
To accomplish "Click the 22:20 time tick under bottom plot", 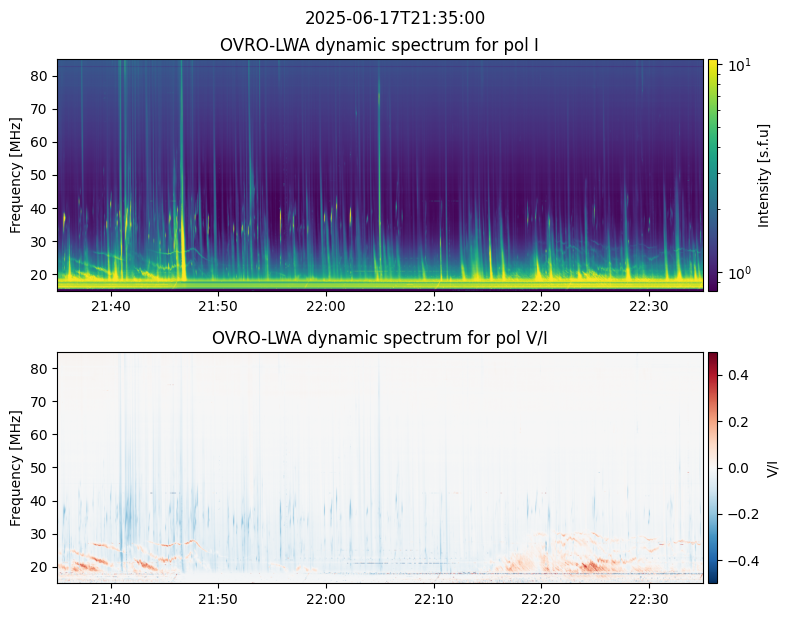I will [541, 598].
